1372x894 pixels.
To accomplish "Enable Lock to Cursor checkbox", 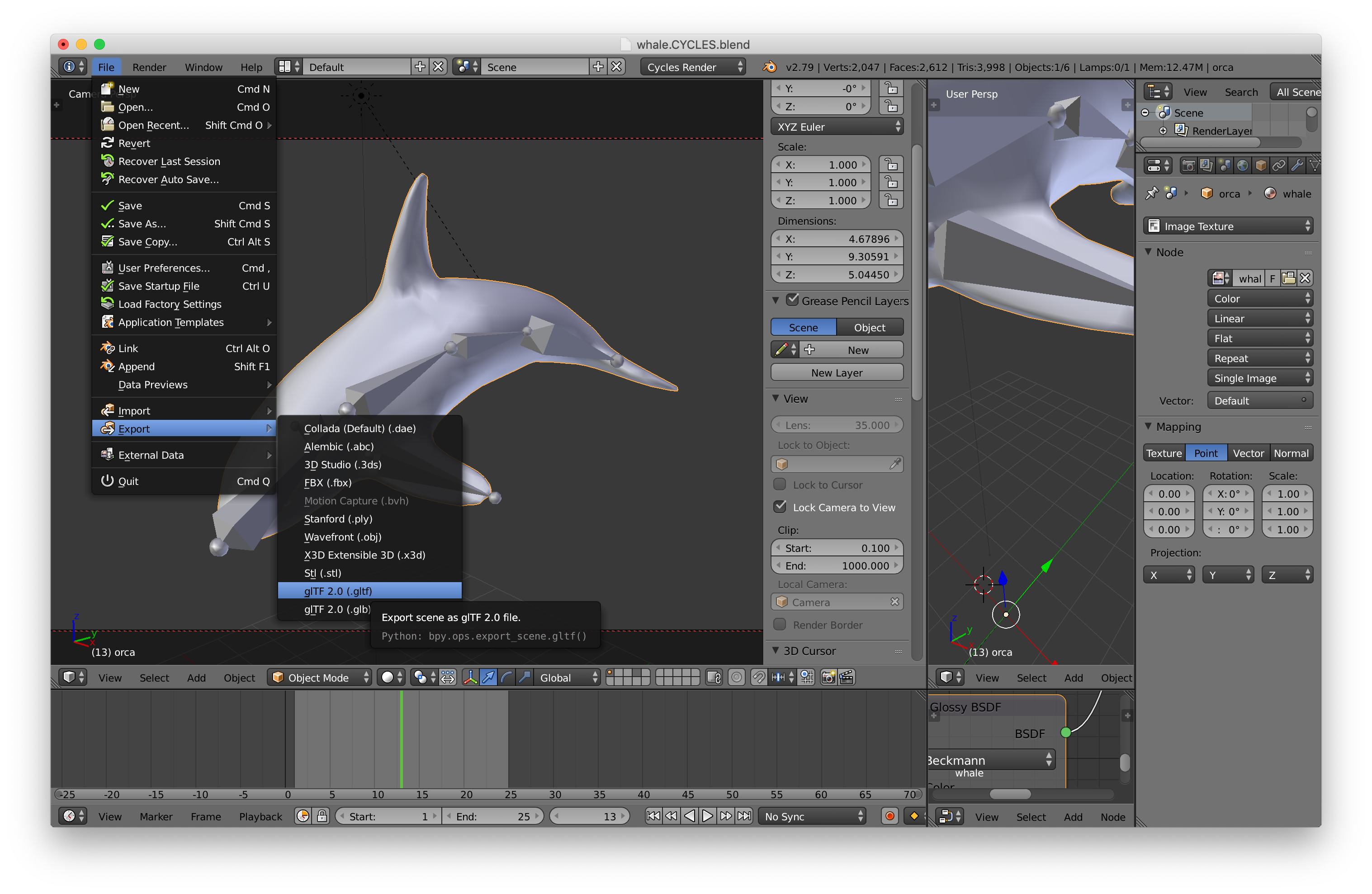I will point(780,485).
